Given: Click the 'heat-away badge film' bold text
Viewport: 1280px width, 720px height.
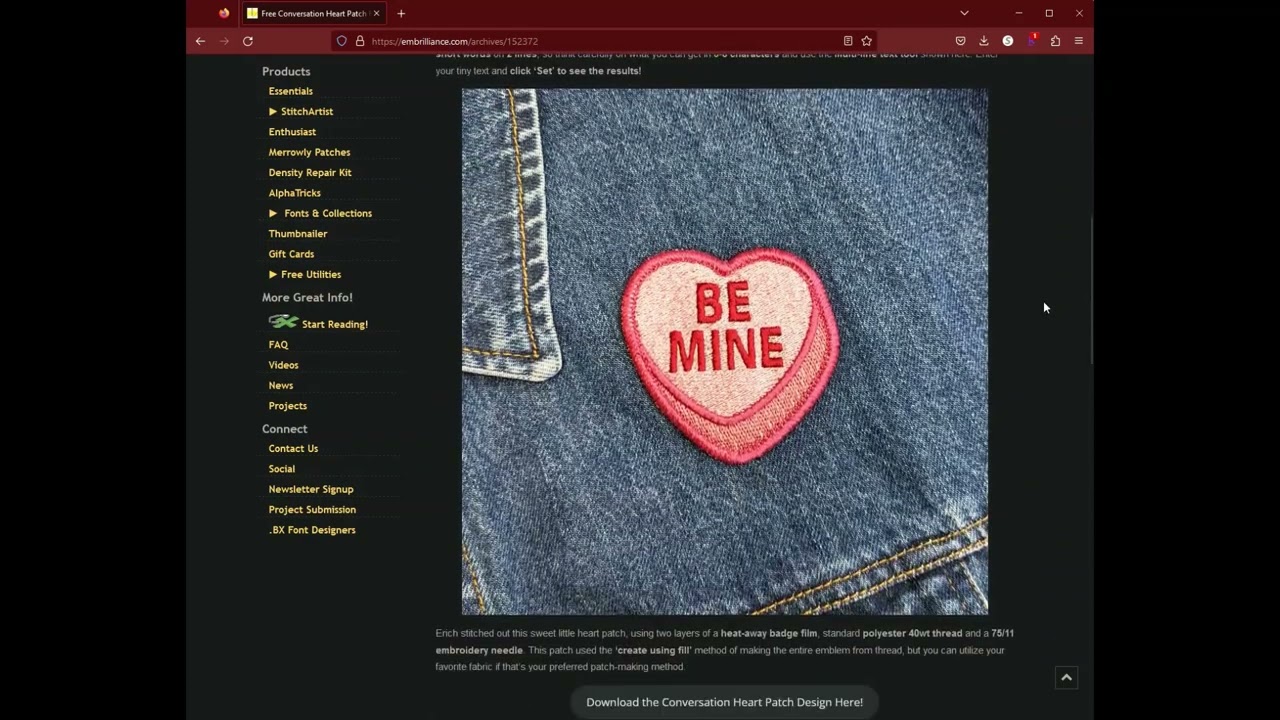Looking at the screenshot, I should [x=768, y=633].
